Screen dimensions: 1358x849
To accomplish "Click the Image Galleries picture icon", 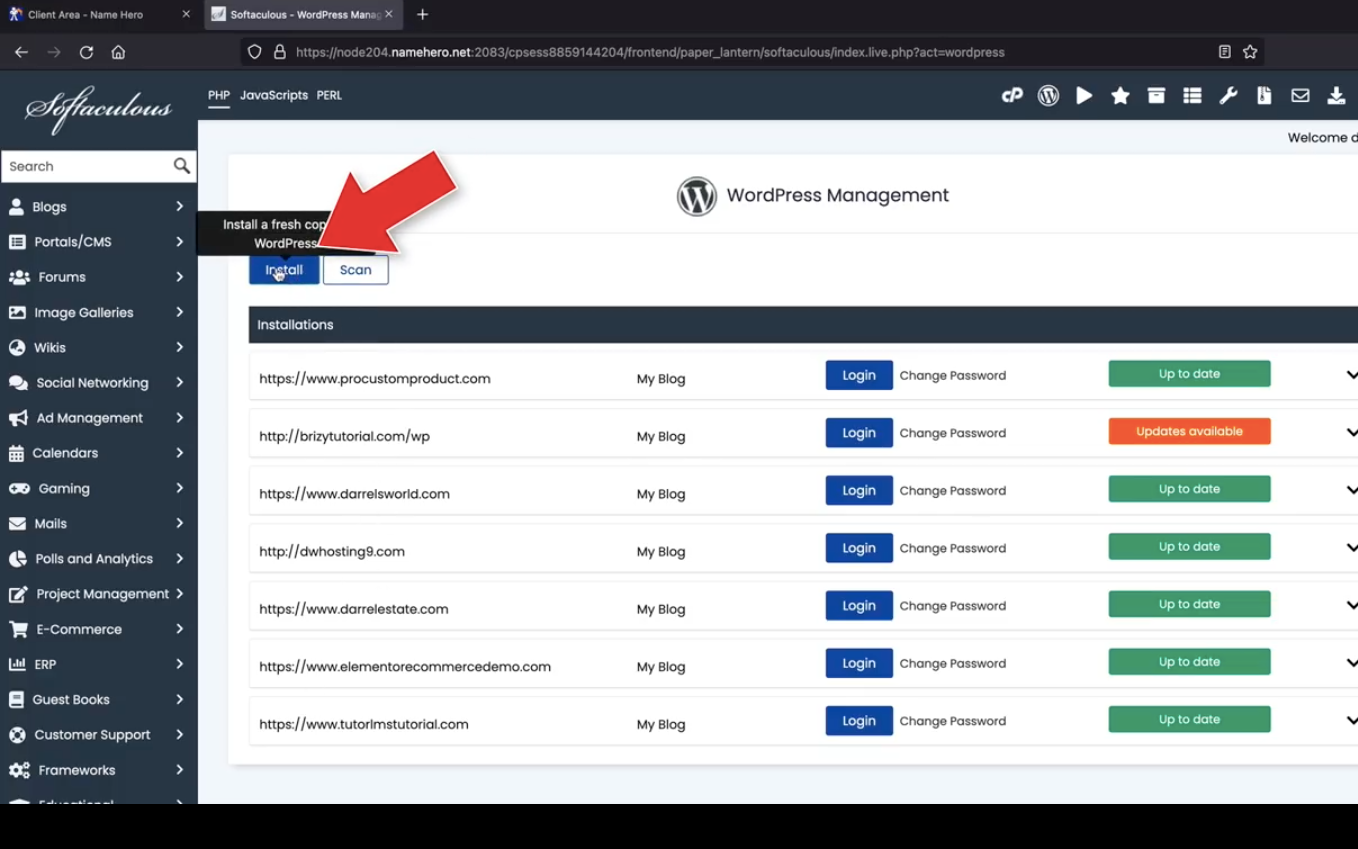I will [17, 312].
